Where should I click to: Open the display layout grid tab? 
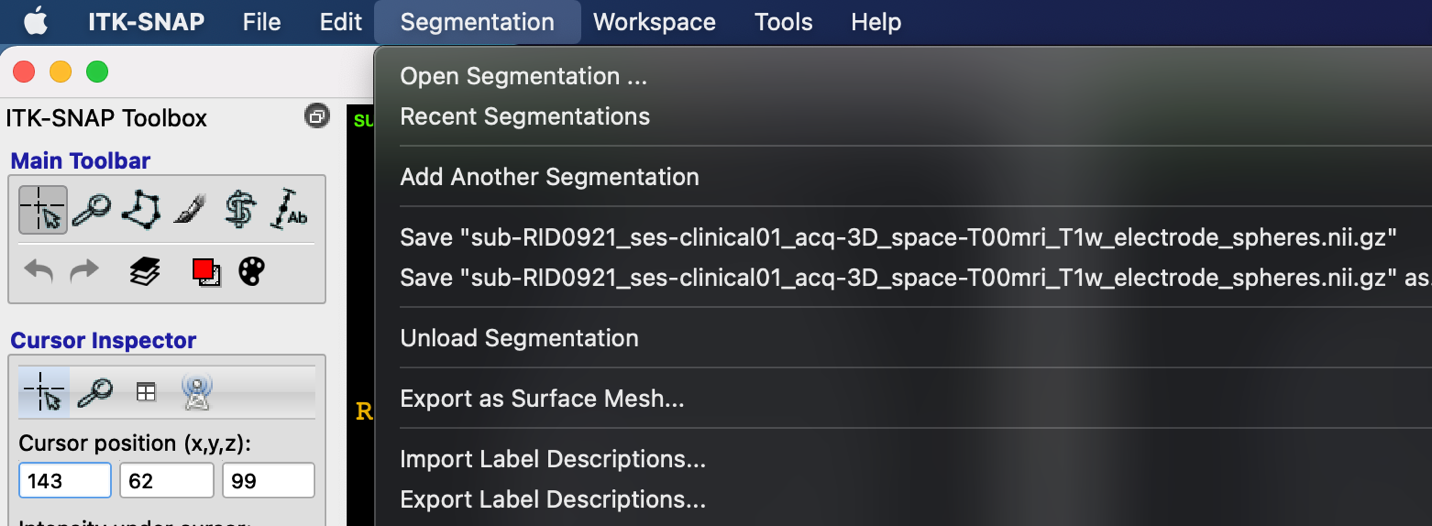146,392
